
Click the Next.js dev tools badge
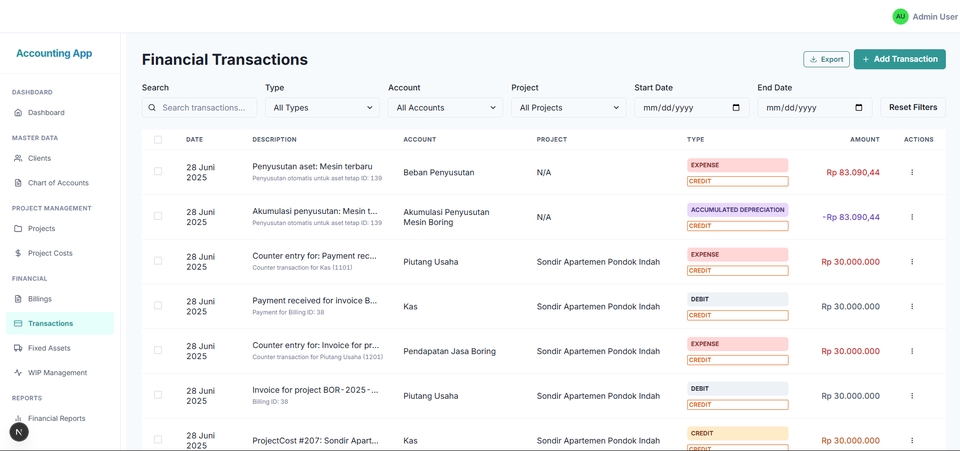pos(19,432)
